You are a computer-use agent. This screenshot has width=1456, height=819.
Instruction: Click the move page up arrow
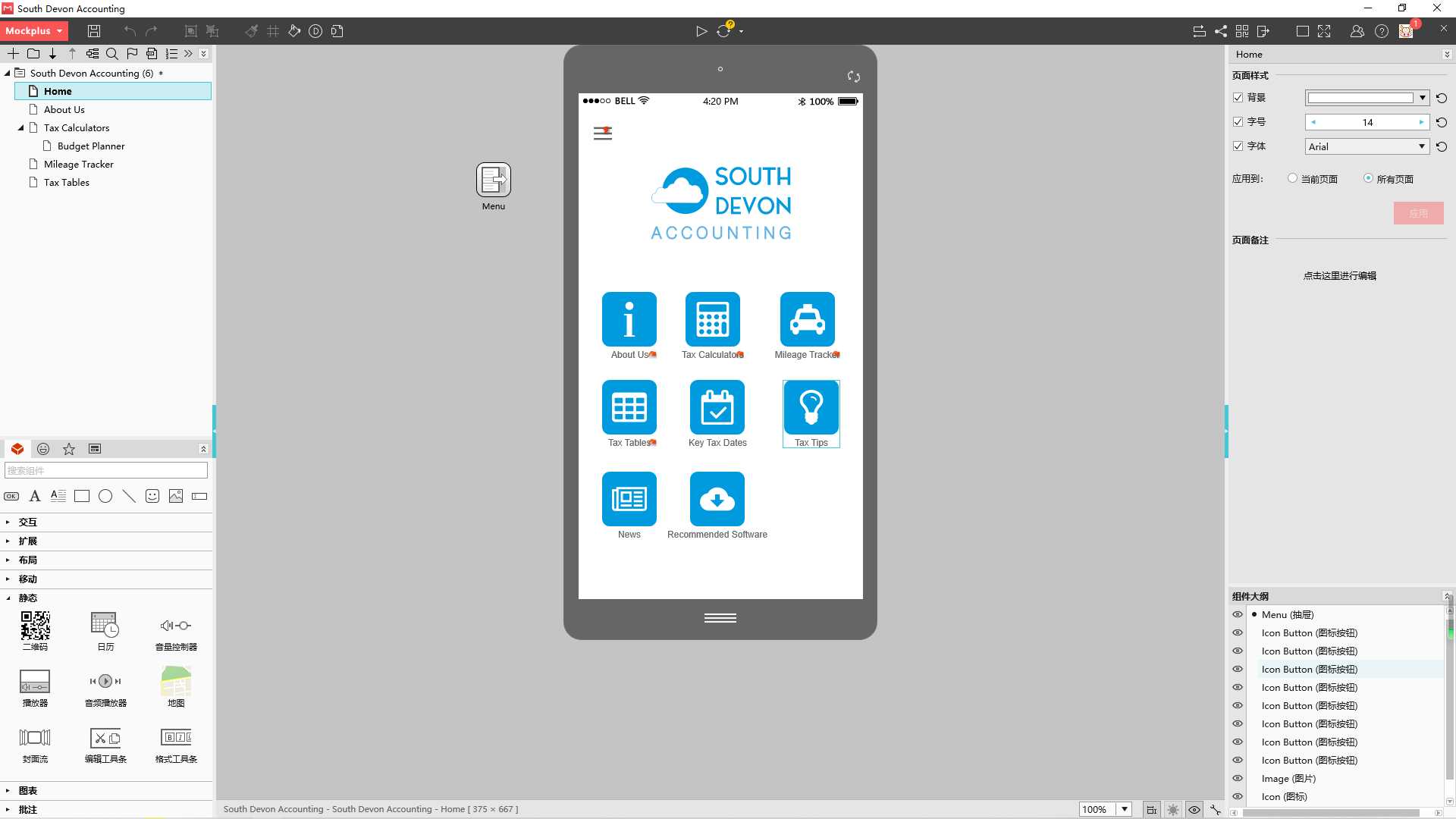72,54
